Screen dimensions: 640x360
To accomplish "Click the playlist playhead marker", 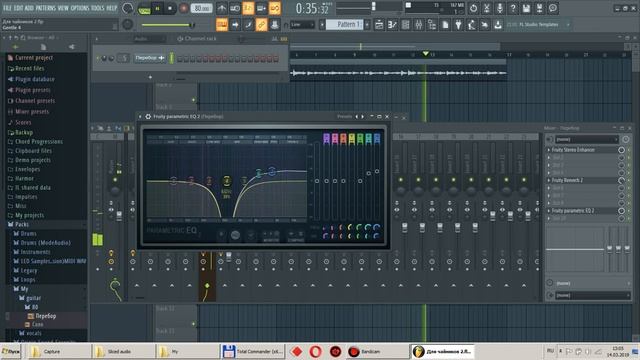I will (425, 53).
